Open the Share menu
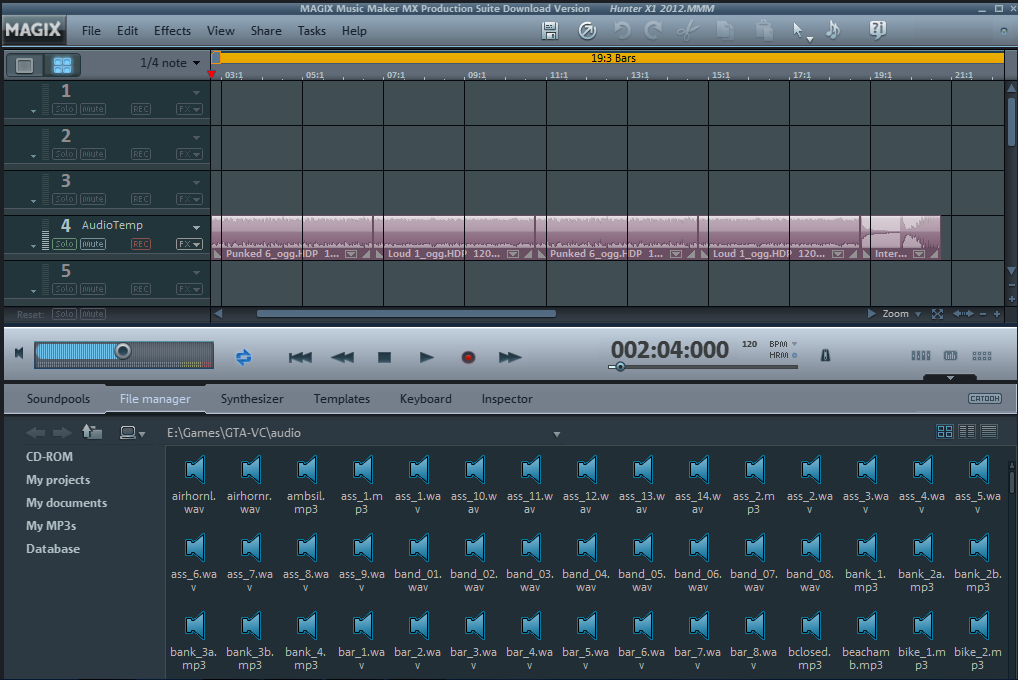 [266, 31]
